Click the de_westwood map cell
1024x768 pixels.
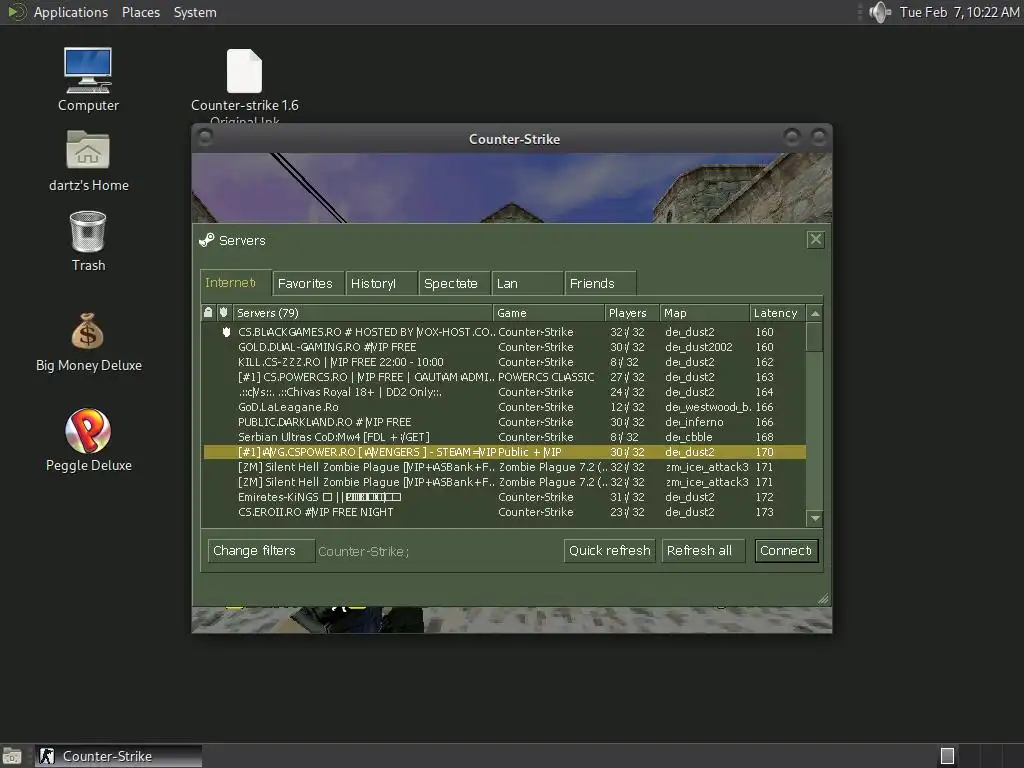click(x=708, y=407)
